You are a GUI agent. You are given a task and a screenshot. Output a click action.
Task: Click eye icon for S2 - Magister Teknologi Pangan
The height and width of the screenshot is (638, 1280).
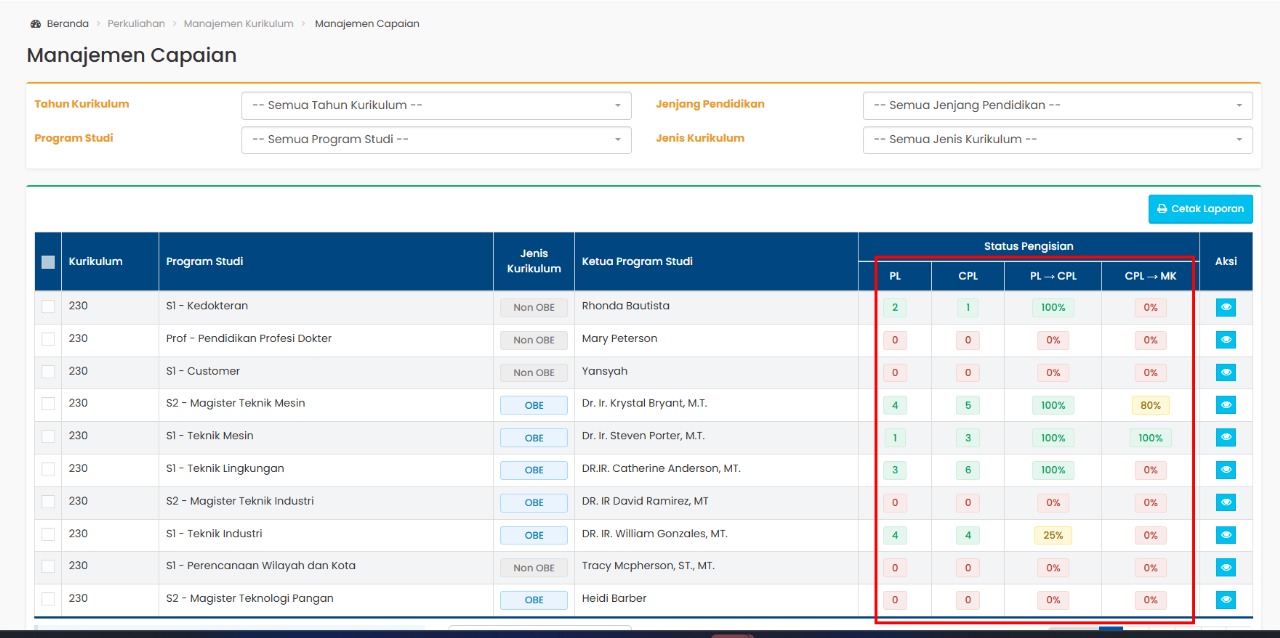[1226, 600]
